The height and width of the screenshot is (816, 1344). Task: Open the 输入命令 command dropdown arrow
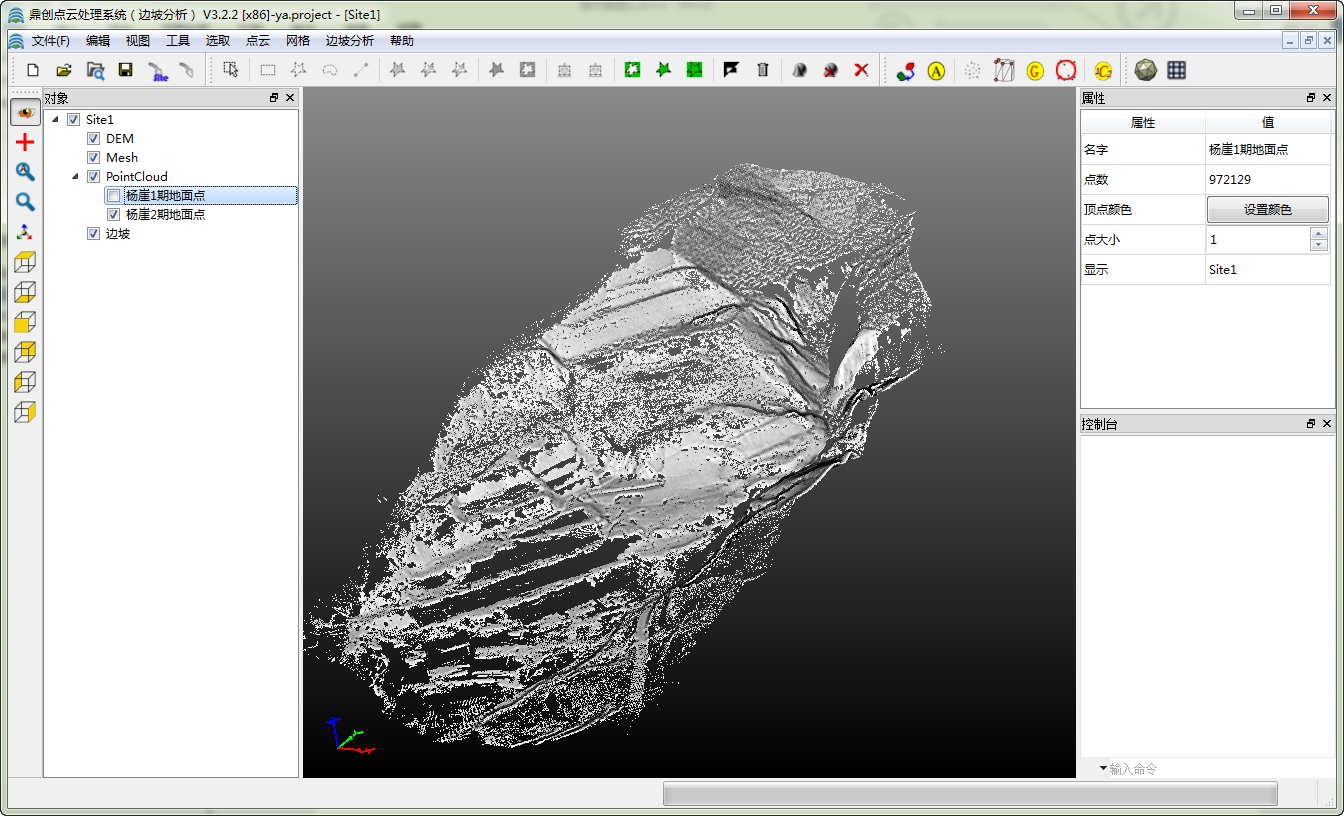[1103, 769]
